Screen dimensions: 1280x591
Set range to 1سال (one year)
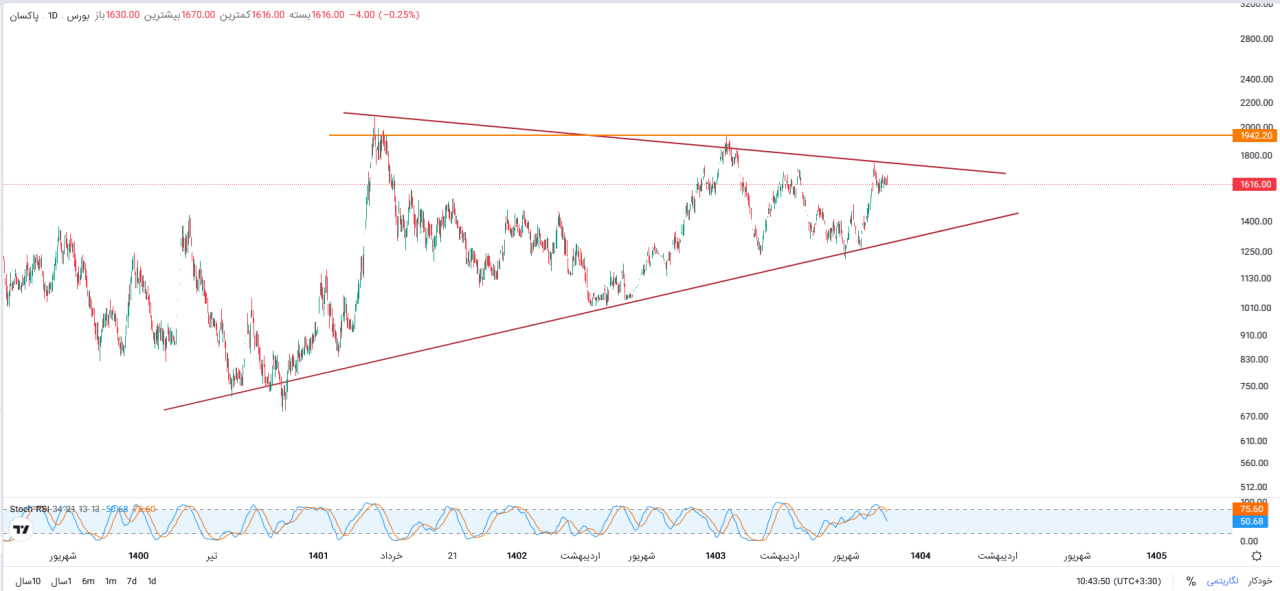tap(62, 581)
